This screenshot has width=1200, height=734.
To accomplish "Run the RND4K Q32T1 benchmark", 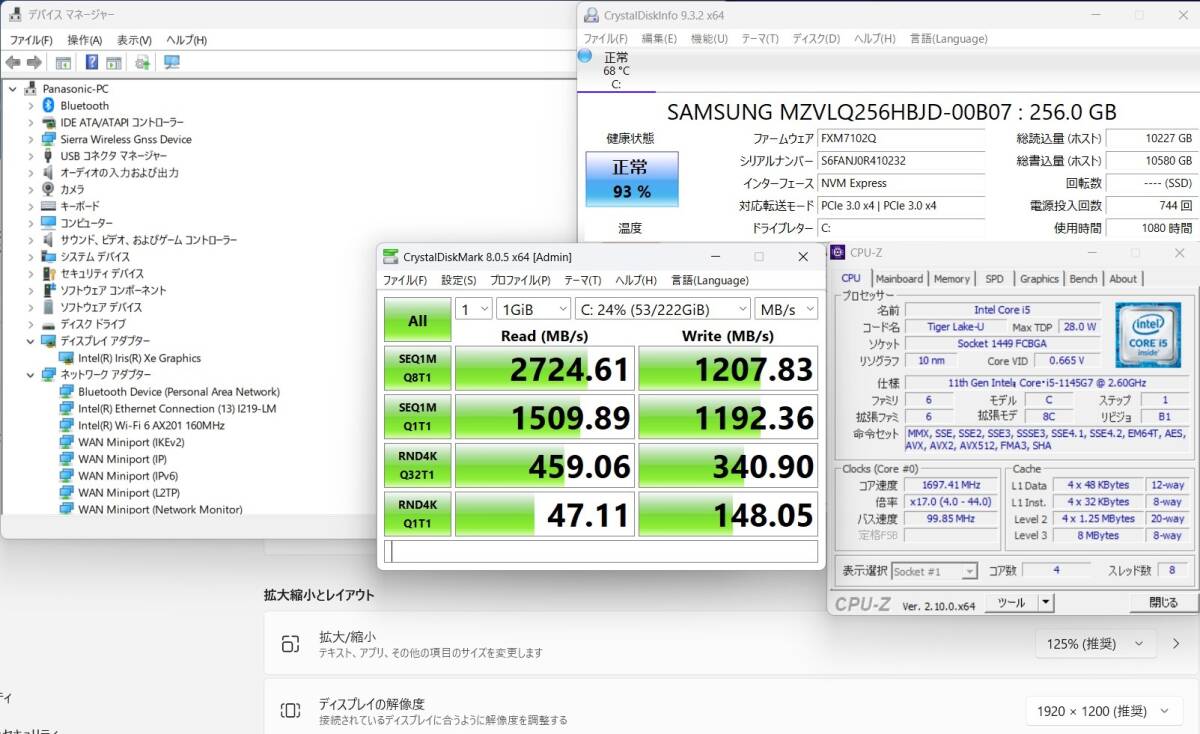I will [417, 466].
